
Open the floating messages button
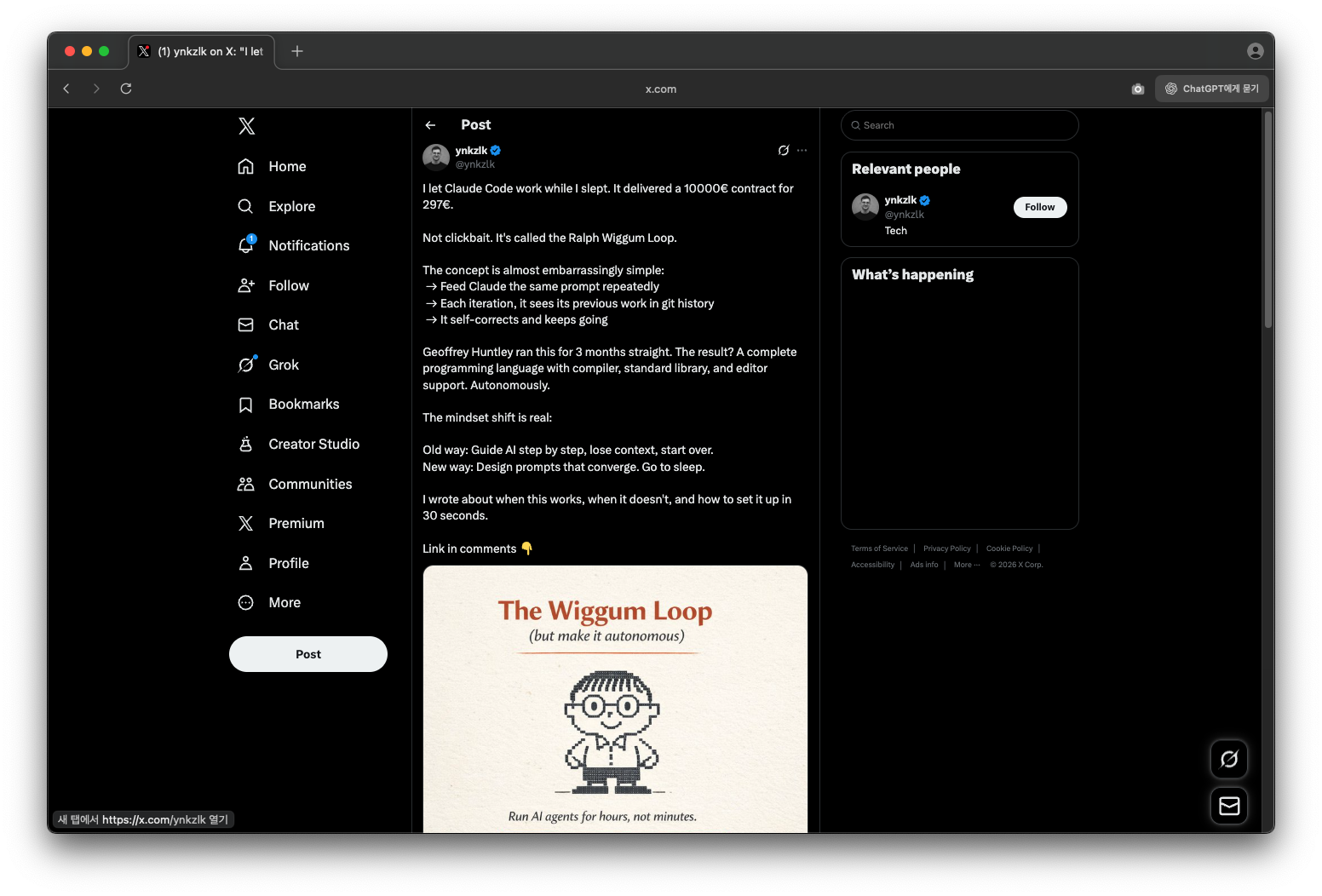click(1229, 806)
